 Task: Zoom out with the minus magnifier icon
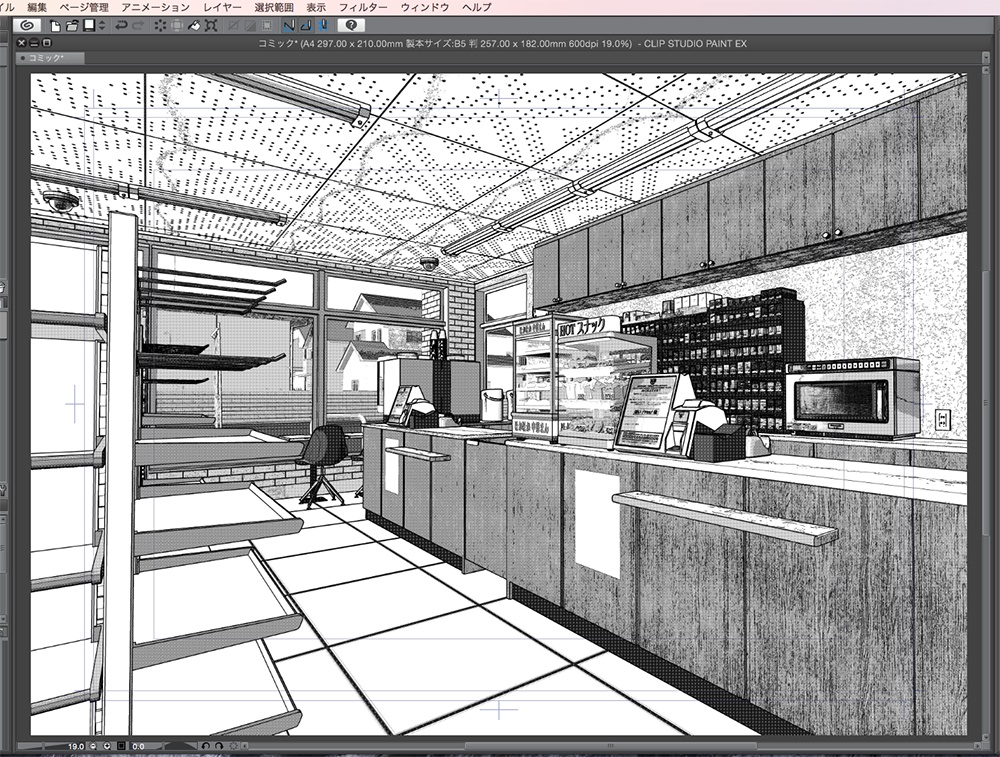coord(93,746)
